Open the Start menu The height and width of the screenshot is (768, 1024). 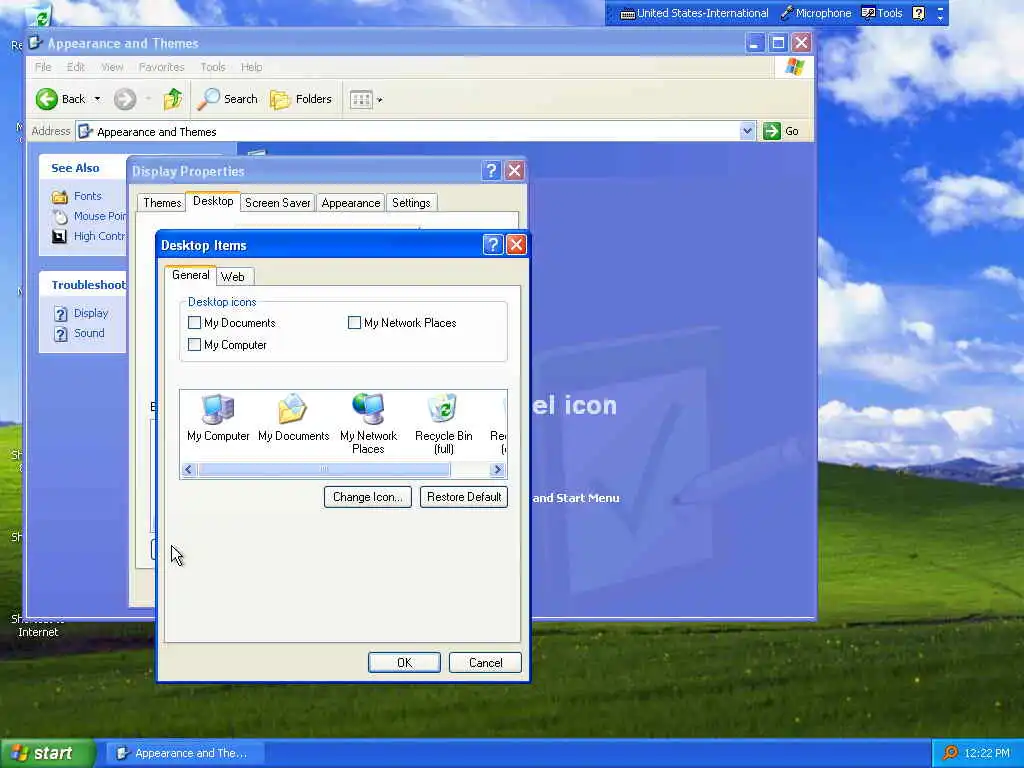[46, 753]
